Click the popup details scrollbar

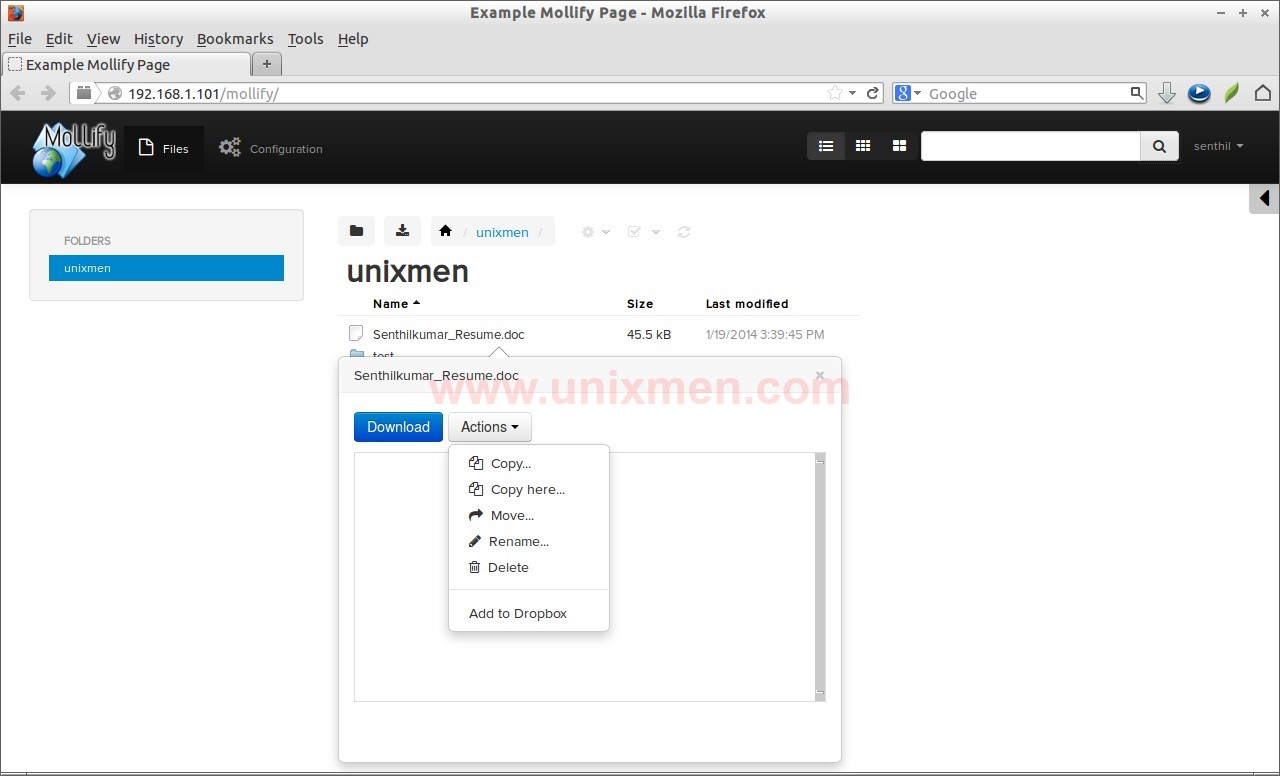coord(820,577)
